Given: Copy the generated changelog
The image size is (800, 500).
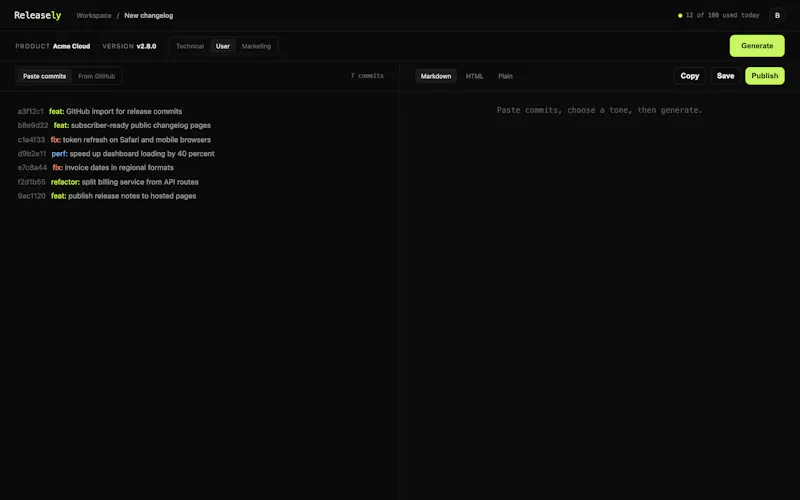Looking at the screenshot, I should (x=689, y=76).
